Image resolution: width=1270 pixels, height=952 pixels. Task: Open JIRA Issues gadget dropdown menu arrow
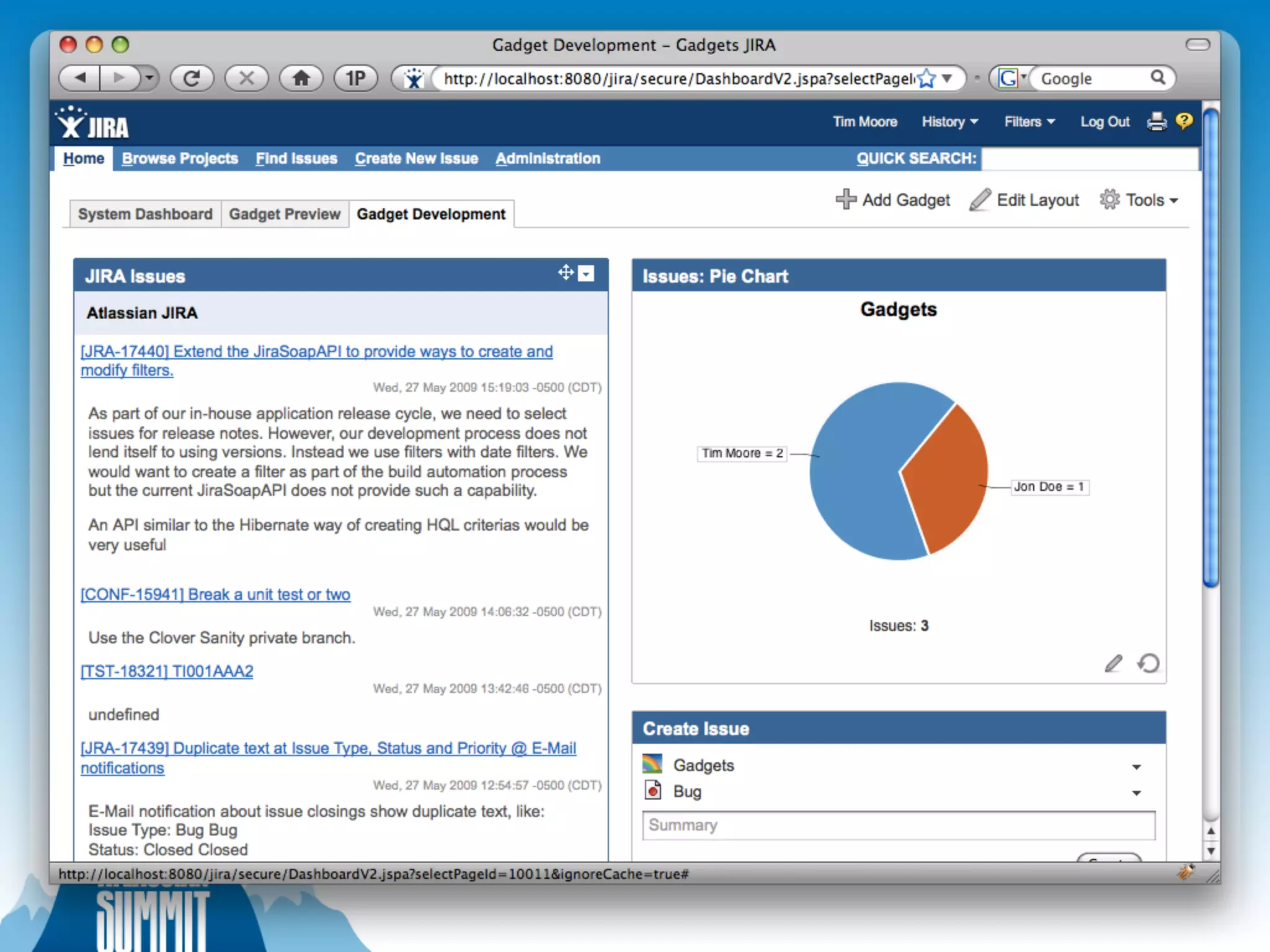[586, 273]
